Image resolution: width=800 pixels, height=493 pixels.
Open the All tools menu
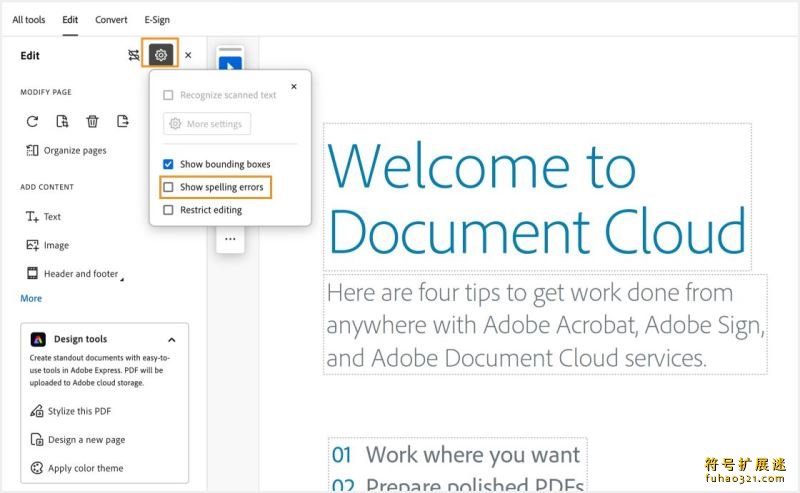(x=29, y=20)
